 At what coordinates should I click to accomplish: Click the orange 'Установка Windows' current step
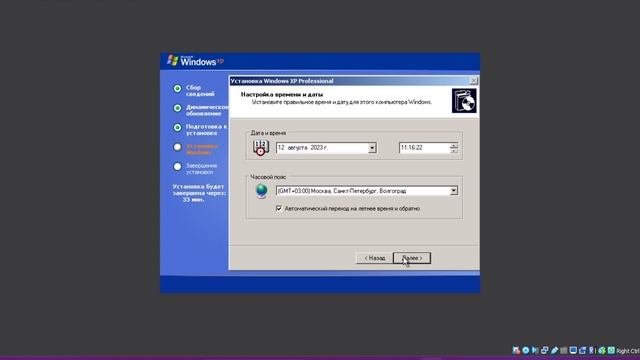(202, 149)
